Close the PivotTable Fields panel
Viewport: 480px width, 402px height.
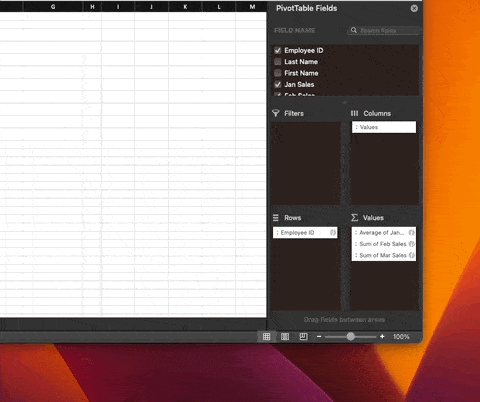(x=414, y=8)
